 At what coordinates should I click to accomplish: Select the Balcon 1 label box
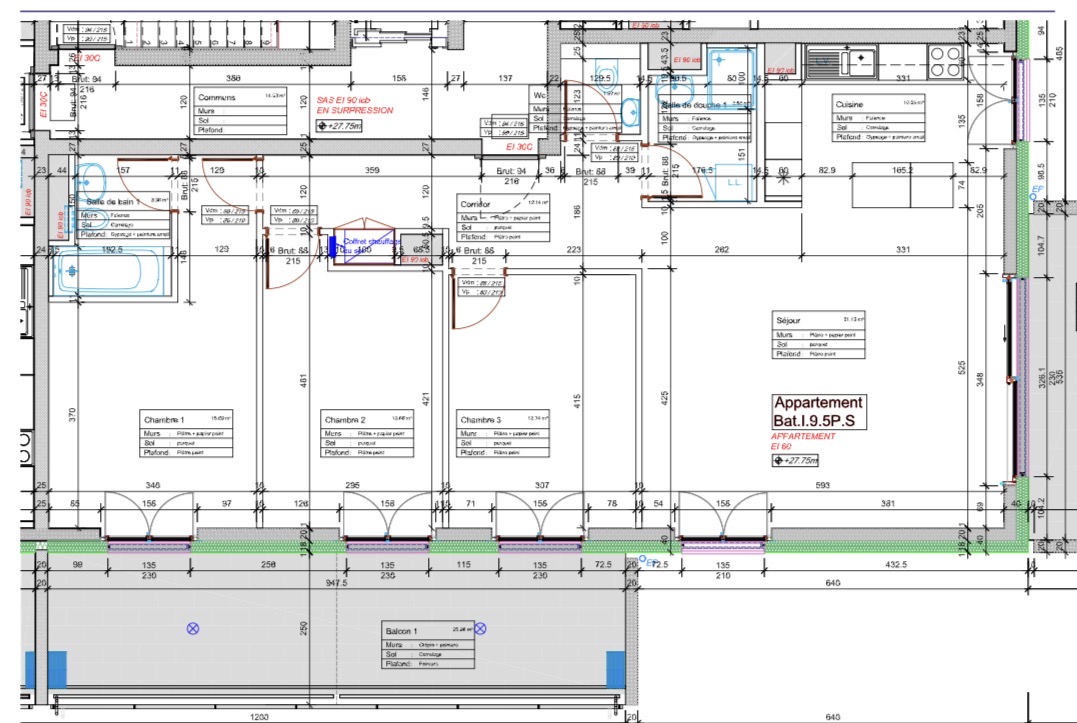tap(430, 646)
